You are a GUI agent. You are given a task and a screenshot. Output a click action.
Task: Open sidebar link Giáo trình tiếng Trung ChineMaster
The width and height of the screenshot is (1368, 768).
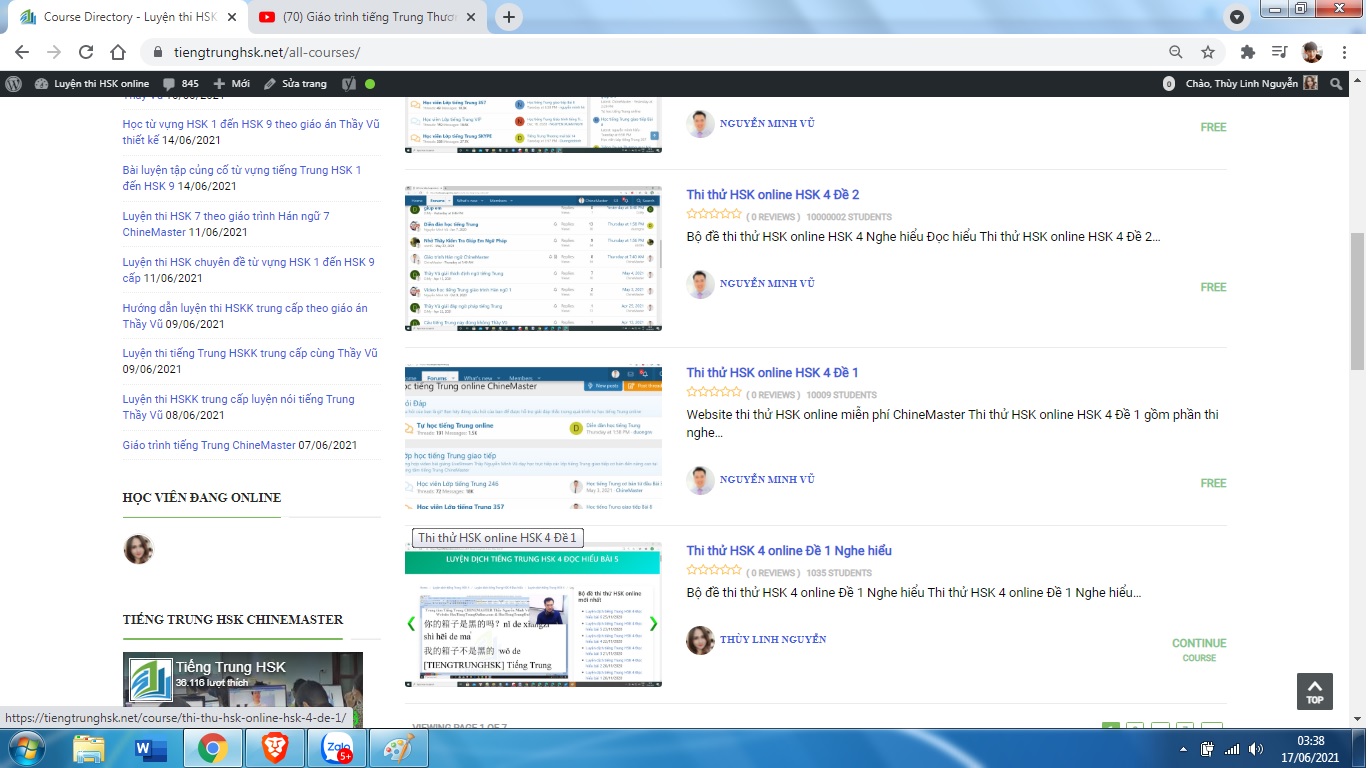pos(209,446)
